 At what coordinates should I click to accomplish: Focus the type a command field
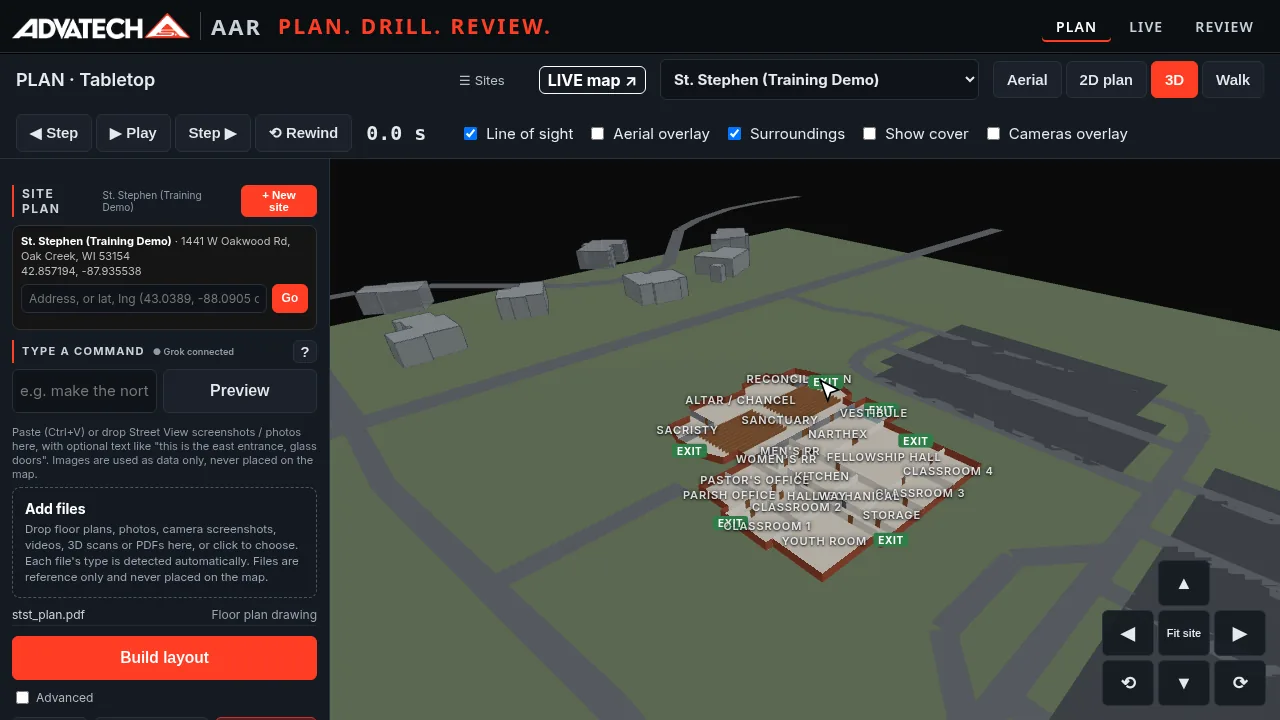84,391
